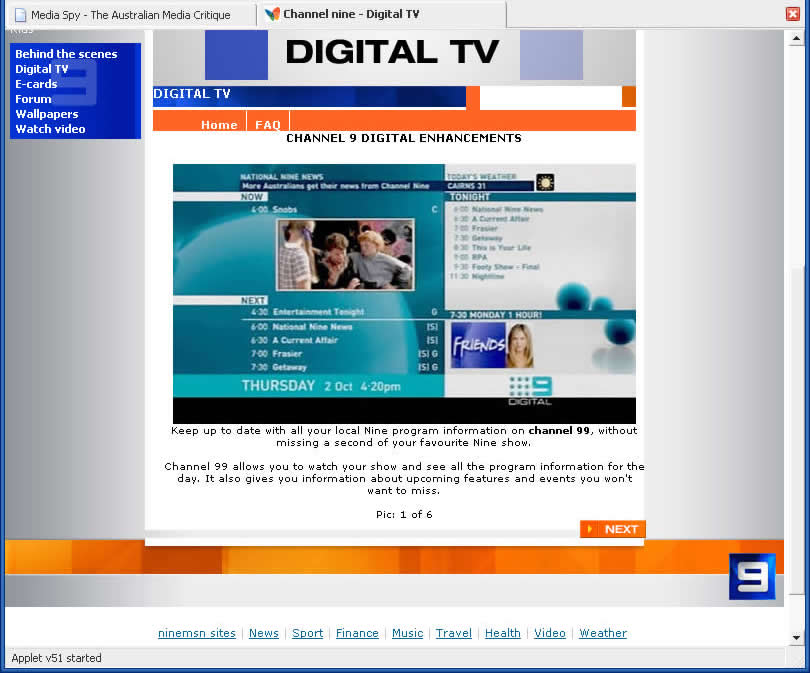
Task: Follow the ninemsn sites link
Action: pyautogui.click(x=196, y=633)
